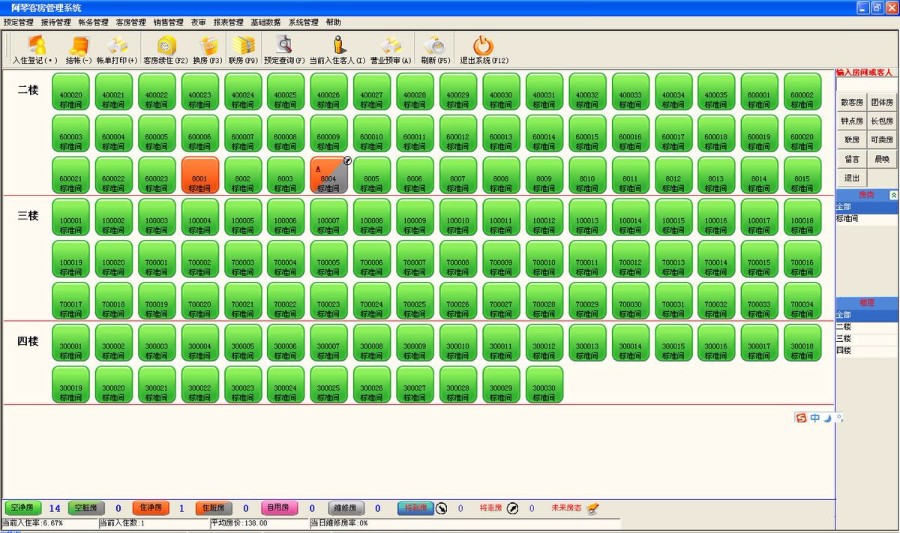Open 销售管理 menu
Viewport: 900px width, 533px height.
(x=168, y=22)
